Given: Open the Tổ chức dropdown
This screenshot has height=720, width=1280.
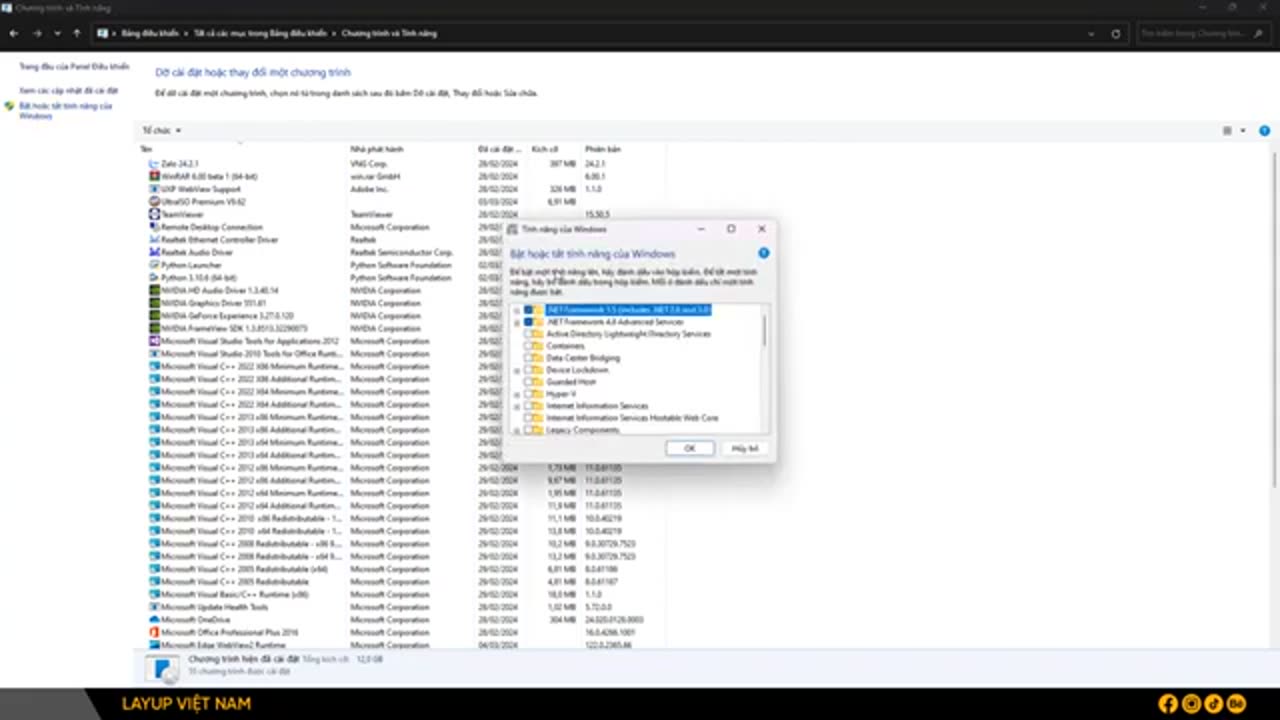Looking at the screenshot, I should (x=161, y=131).
